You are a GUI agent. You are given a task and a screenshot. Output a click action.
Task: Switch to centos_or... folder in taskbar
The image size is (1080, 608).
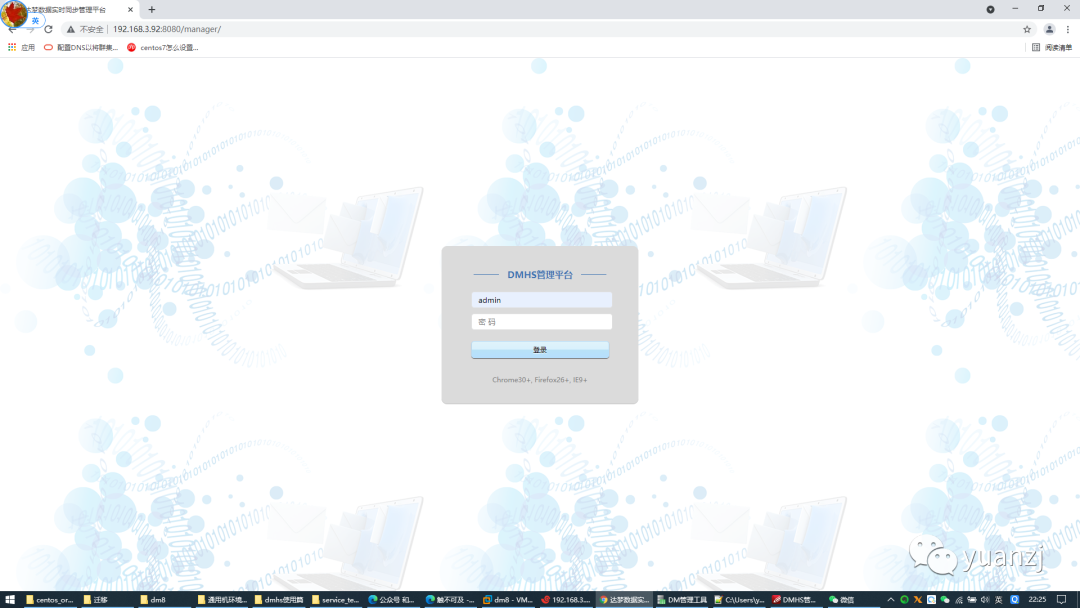point(50,600)
